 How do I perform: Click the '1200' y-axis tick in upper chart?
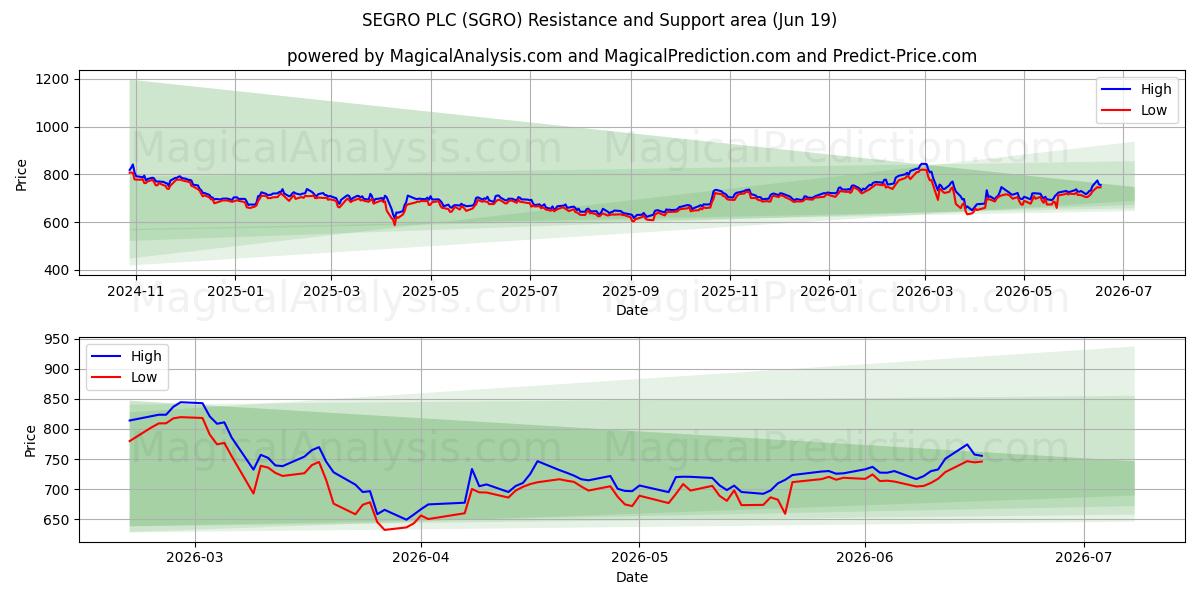point(52,79)
